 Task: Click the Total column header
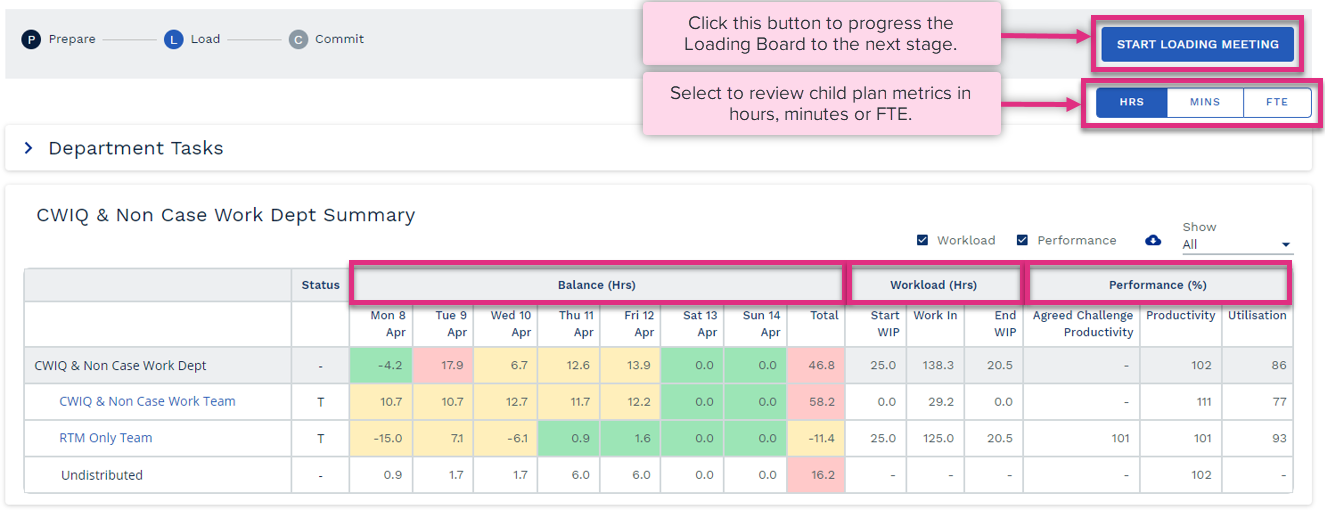816,324
